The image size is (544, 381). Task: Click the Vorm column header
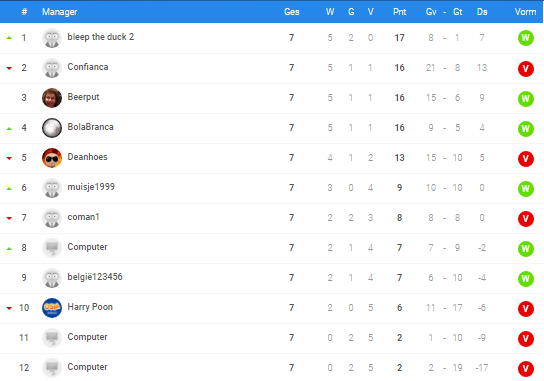coord(525,12)
